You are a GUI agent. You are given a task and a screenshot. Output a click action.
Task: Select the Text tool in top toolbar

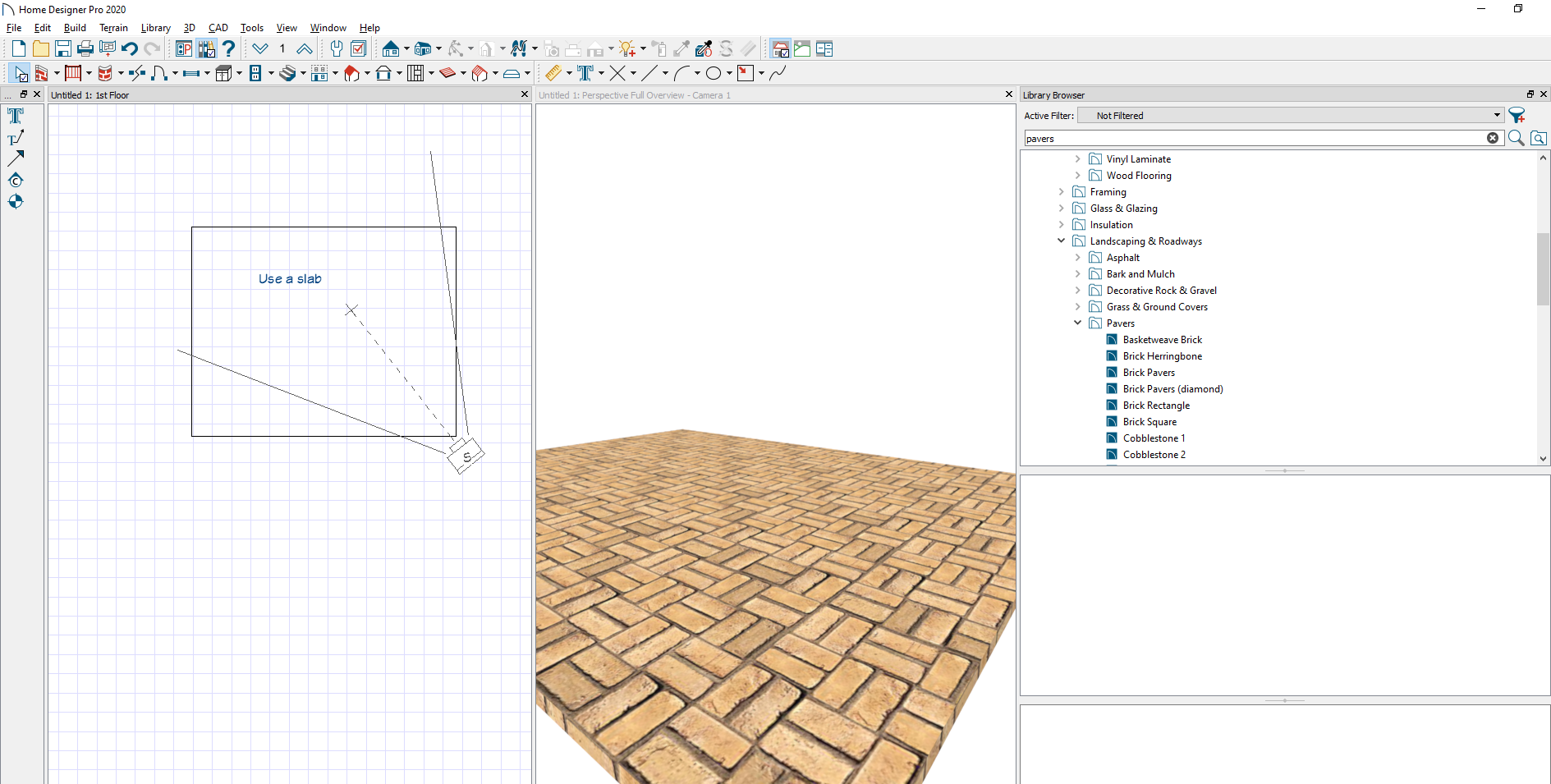(585, 74)
